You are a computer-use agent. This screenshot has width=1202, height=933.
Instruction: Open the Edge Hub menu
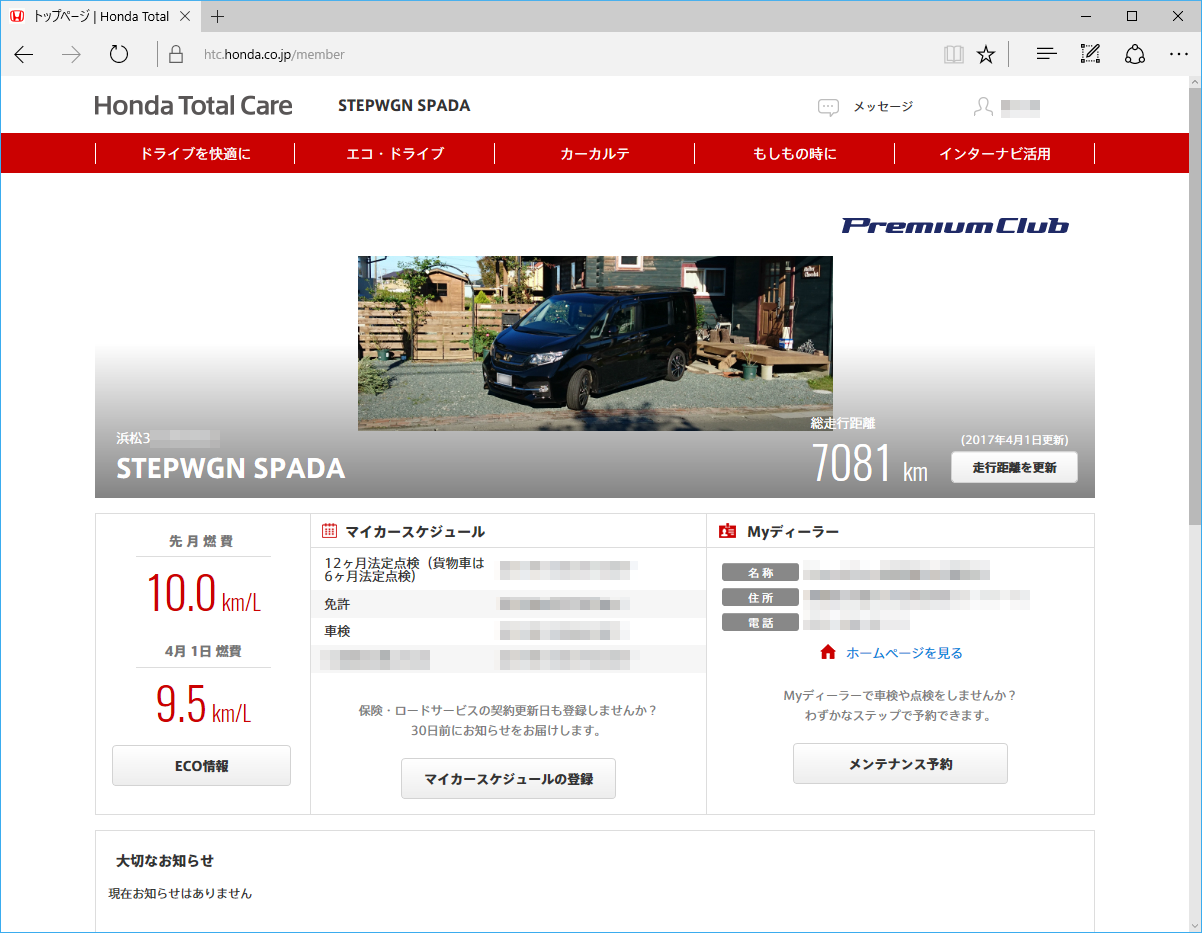(x=1046, y=55)
